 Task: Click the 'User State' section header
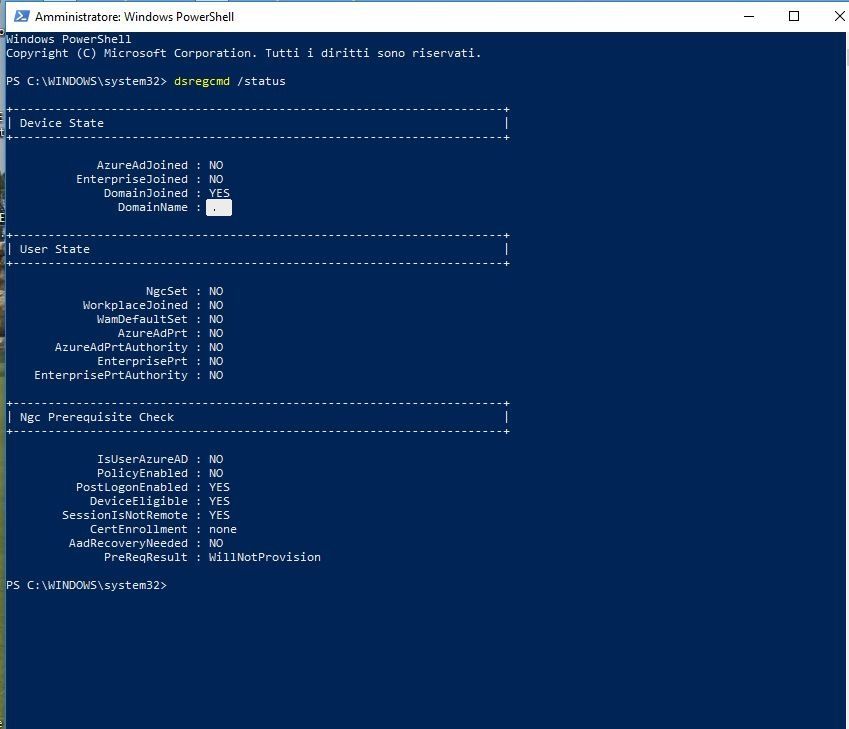pyautogui.click(x=55, y=249)
